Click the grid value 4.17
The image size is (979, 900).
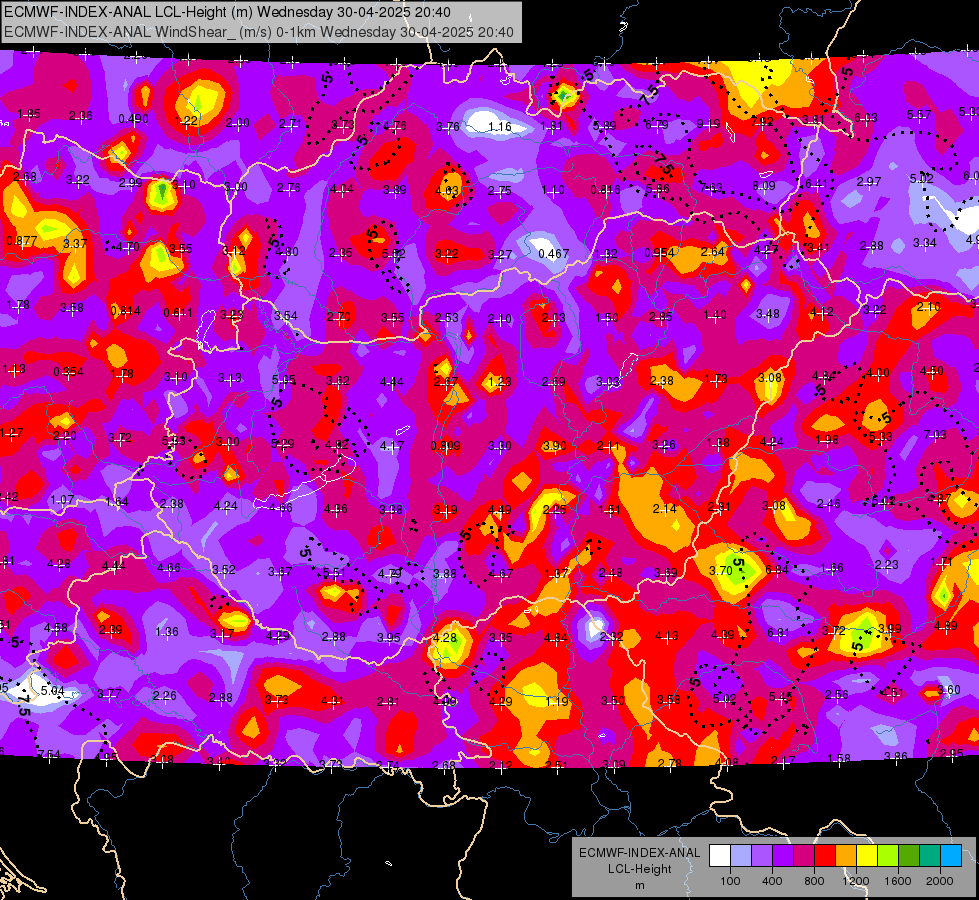(x=391, y=446)
